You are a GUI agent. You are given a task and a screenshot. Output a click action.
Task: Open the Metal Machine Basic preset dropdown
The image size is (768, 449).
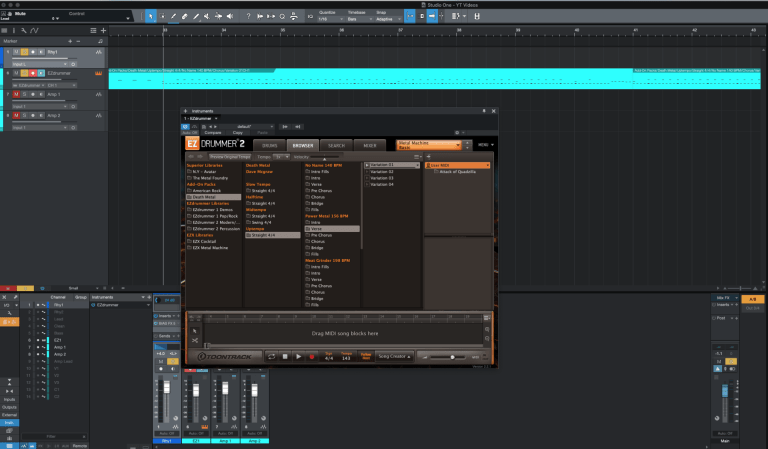[429, 145]
